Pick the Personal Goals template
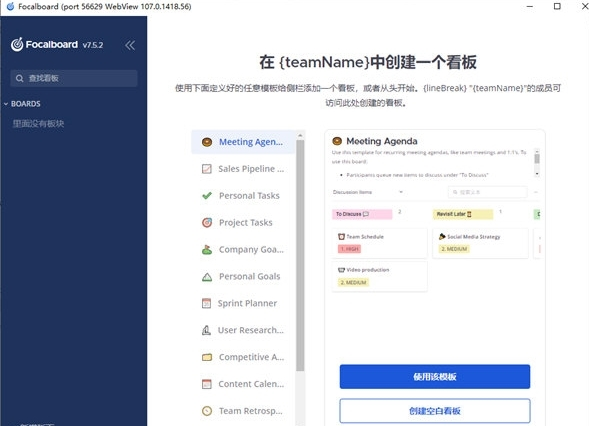The width and height of the screenshot is (589, 426). pos(243,276)
